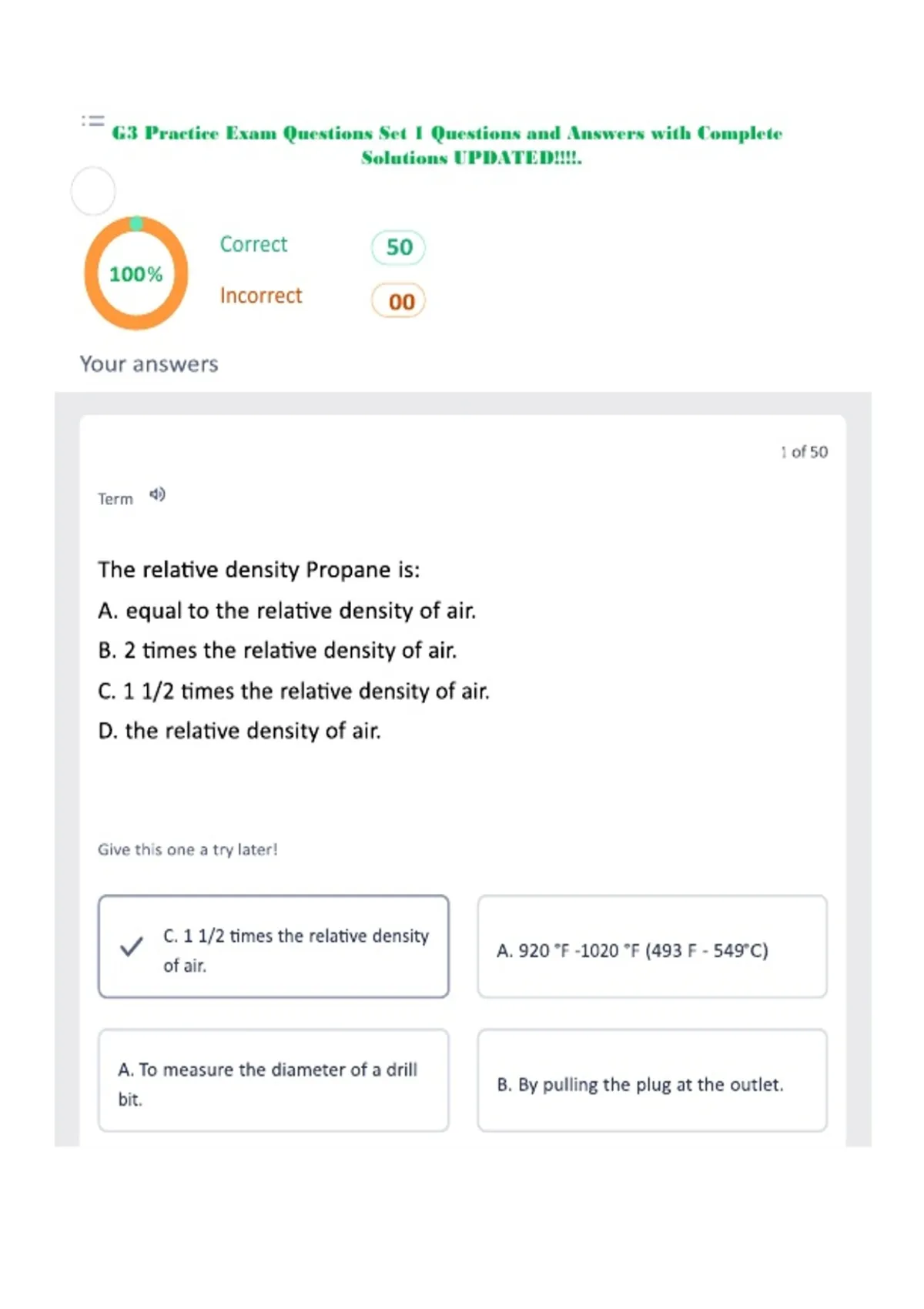Click the speaker audio icon beside Term
Image resolution: width=924 pixels, height=1309 pixels.
point(157,494)
